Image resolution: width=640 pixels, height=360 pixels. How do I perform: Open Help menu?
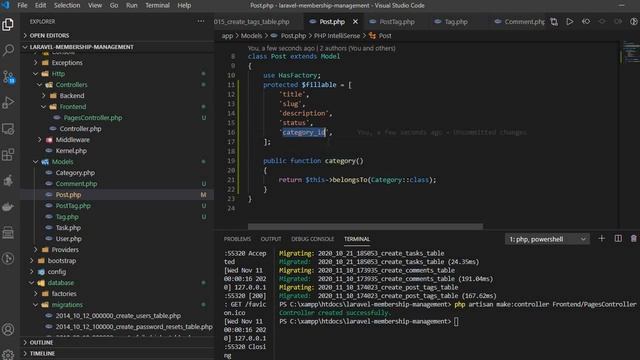[x=184, y=5]
